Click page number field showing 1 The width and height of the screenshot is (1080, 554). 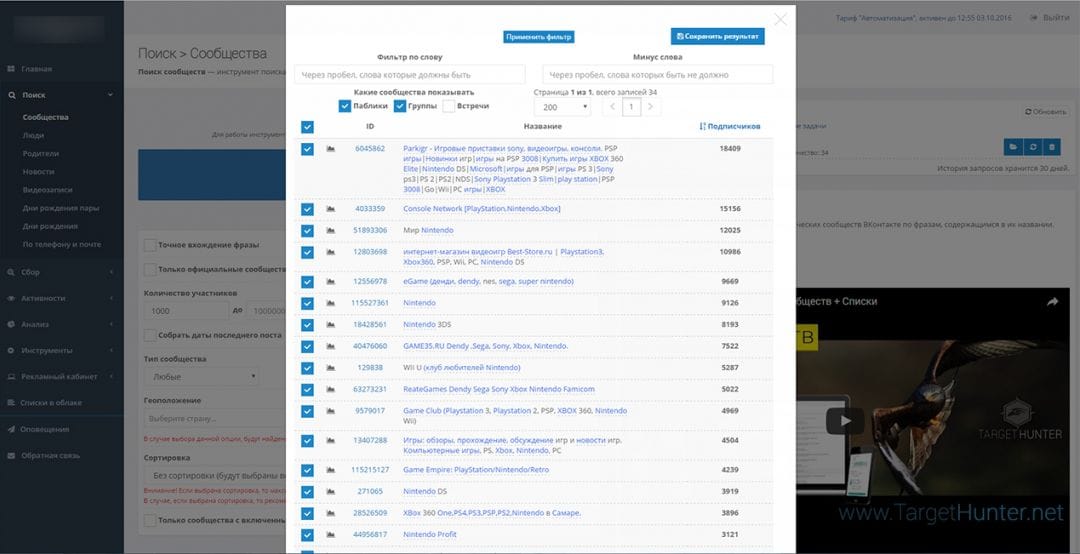click(632, 107)
